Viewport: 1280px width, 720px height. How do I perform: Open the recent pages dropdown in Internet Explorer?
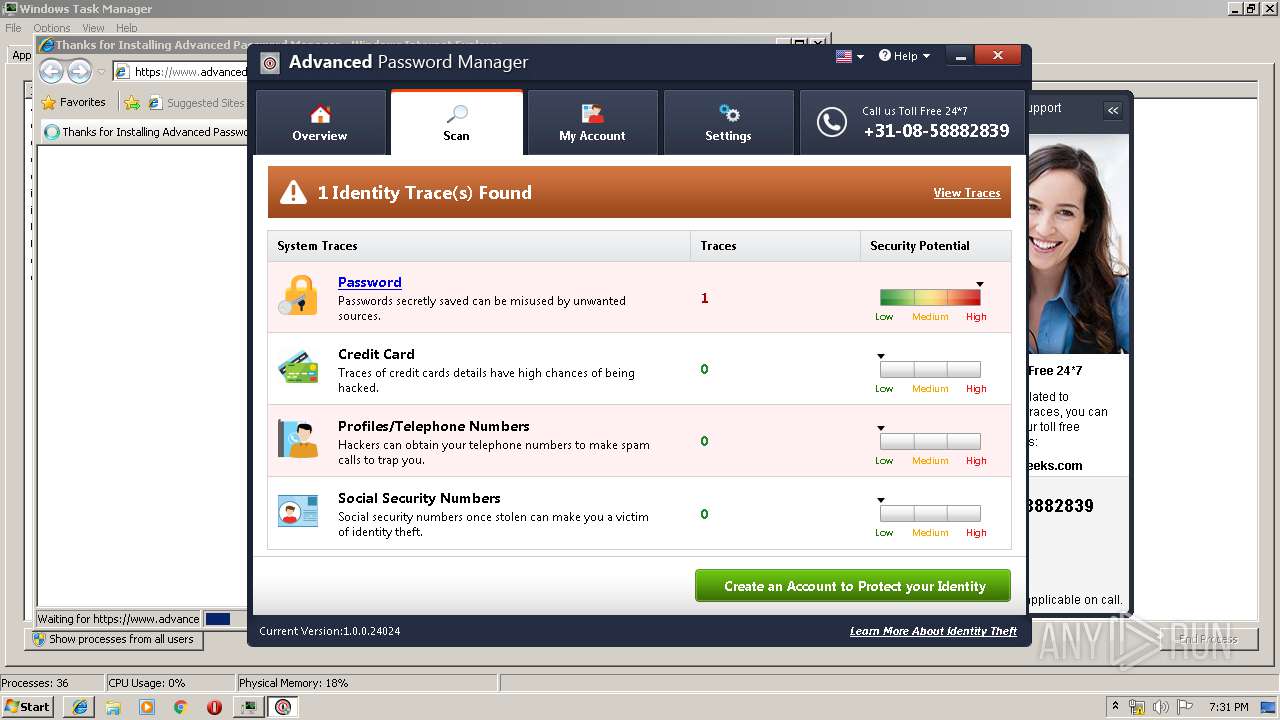(101, 72)
